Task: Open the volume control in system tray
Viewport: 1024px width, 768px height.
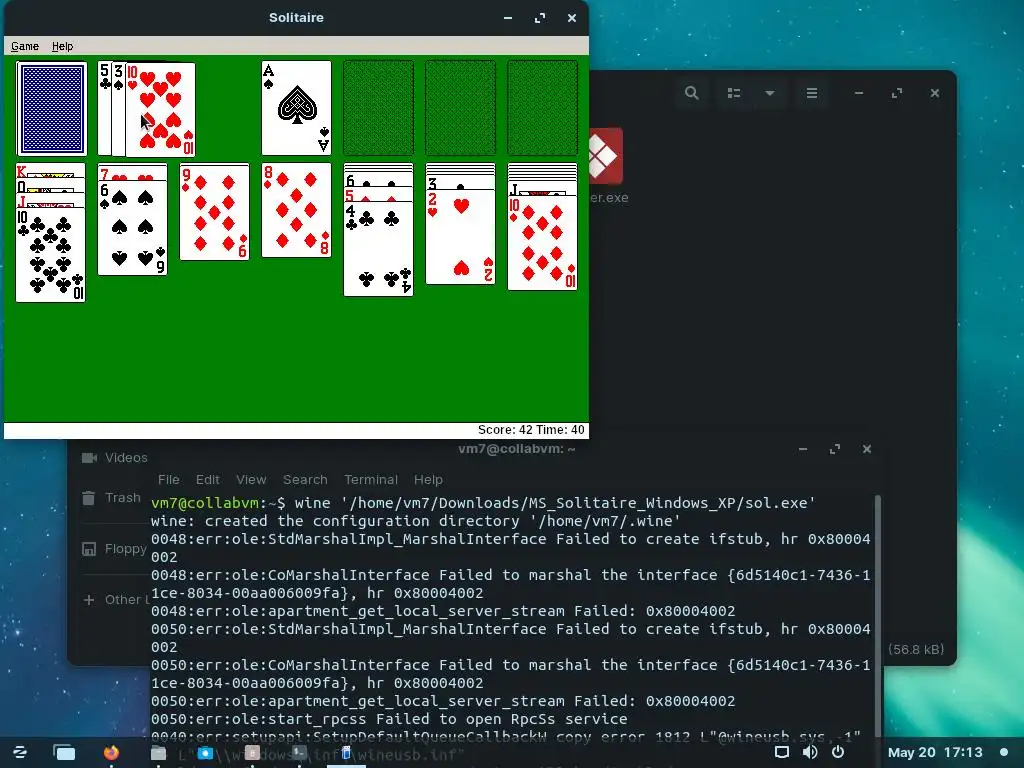Action: pos(810,752)
